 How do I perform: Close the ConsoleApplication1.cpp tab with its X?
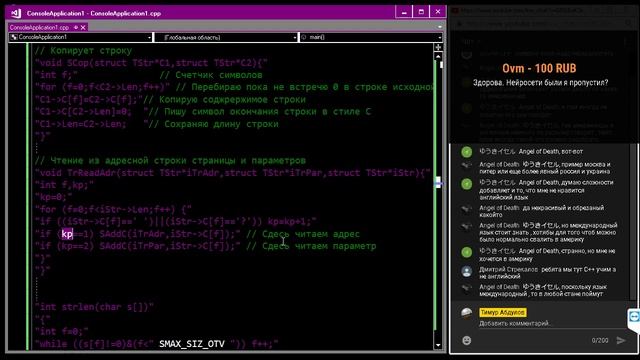[x=83, y=27]
